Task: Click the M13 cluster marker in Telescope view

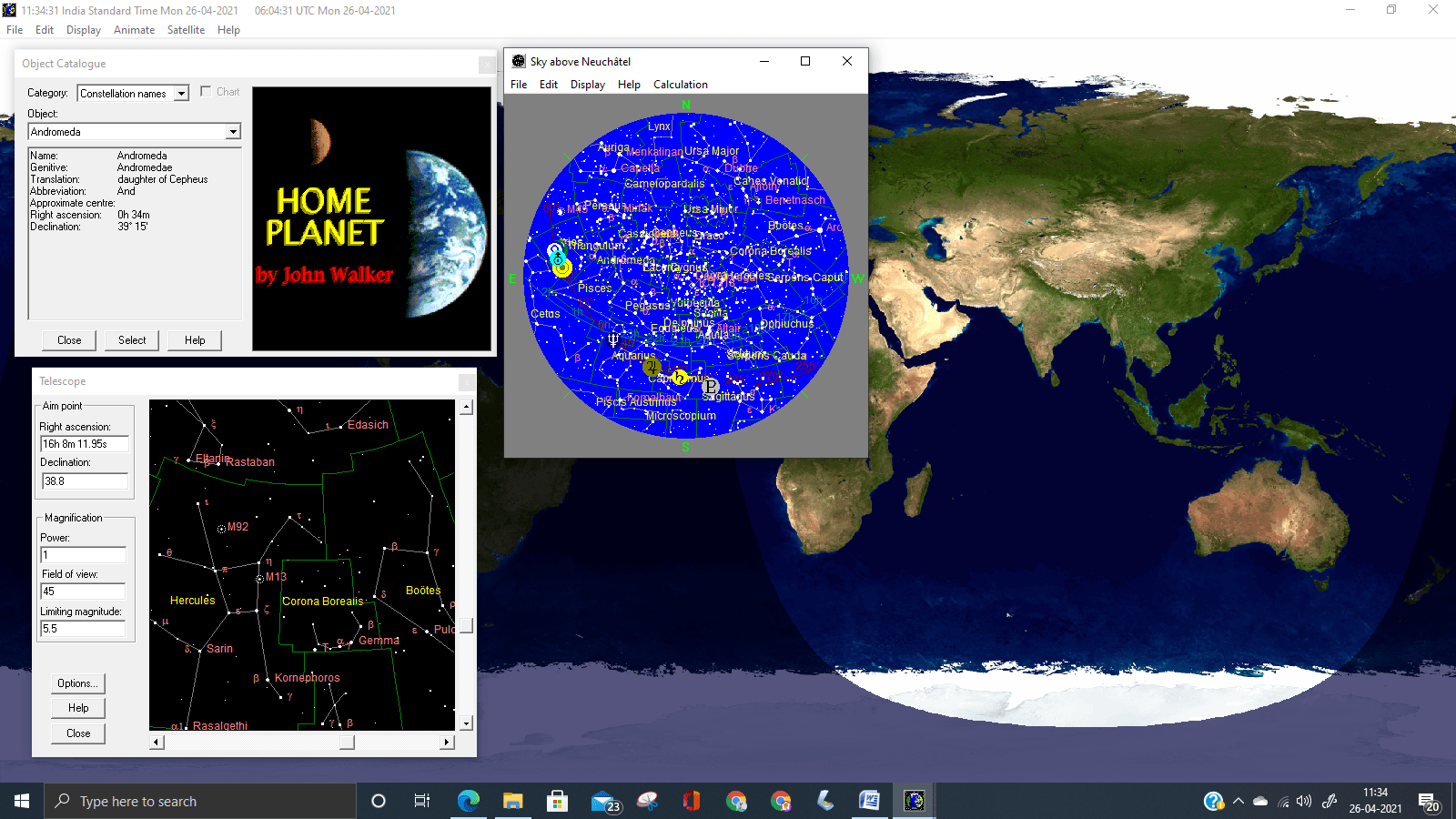Action: pyautogui.click(x=259, y=579)
